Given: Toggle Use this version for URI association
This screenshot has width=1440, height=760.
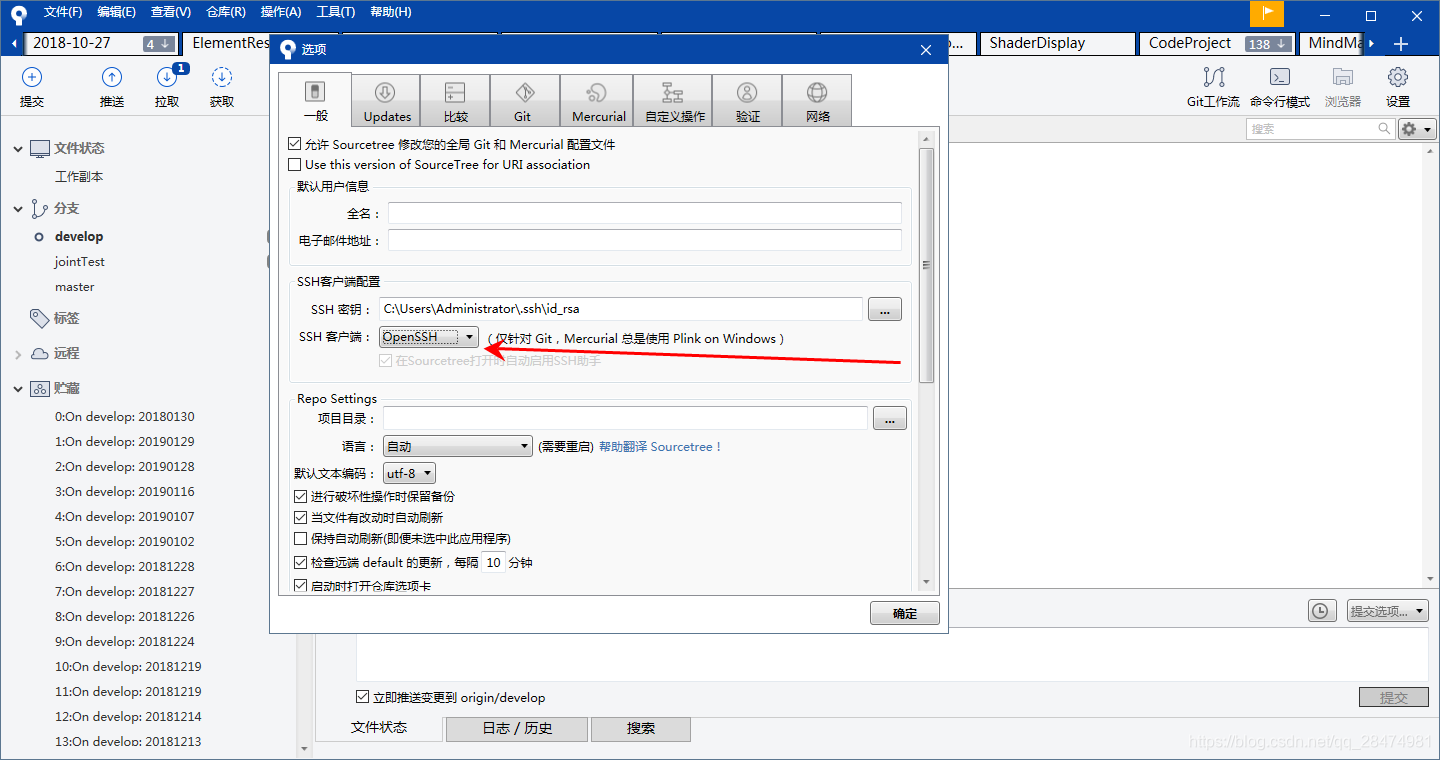Looking at the screenshot, I should (x=294, y=164).
